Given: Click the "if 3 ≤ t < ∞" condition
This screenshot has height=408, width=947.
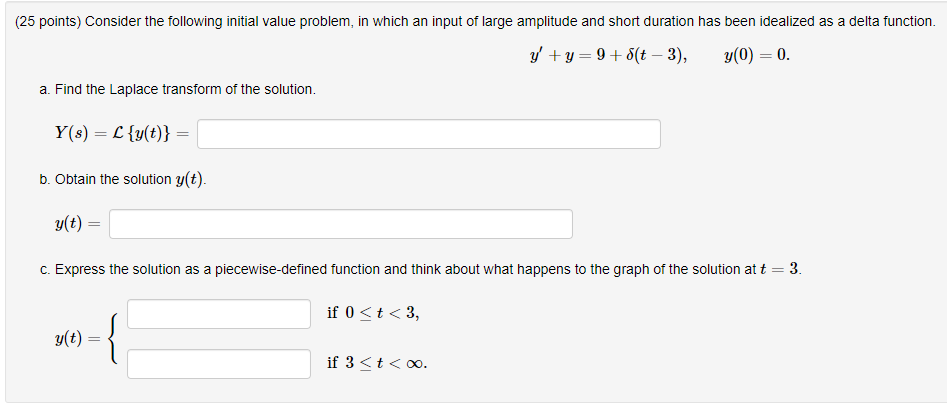Looking at the screenshot, I should (377, 363).
